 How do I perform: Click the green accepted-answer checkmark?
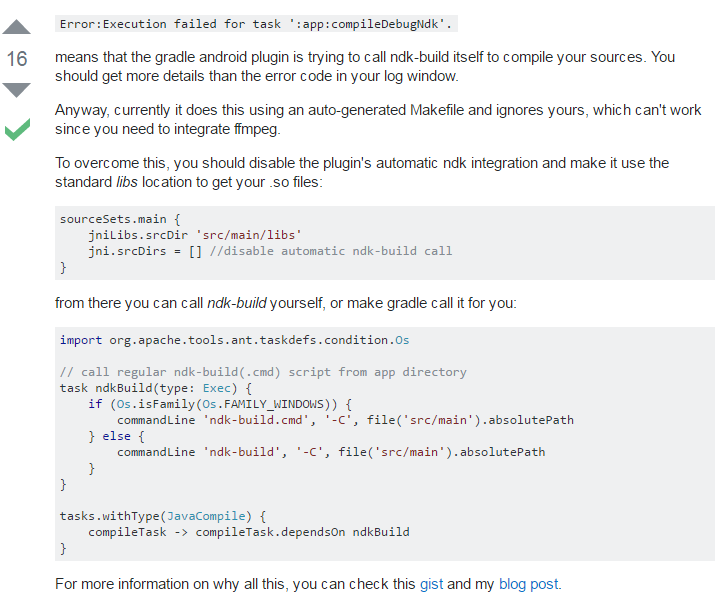[18, 129]
